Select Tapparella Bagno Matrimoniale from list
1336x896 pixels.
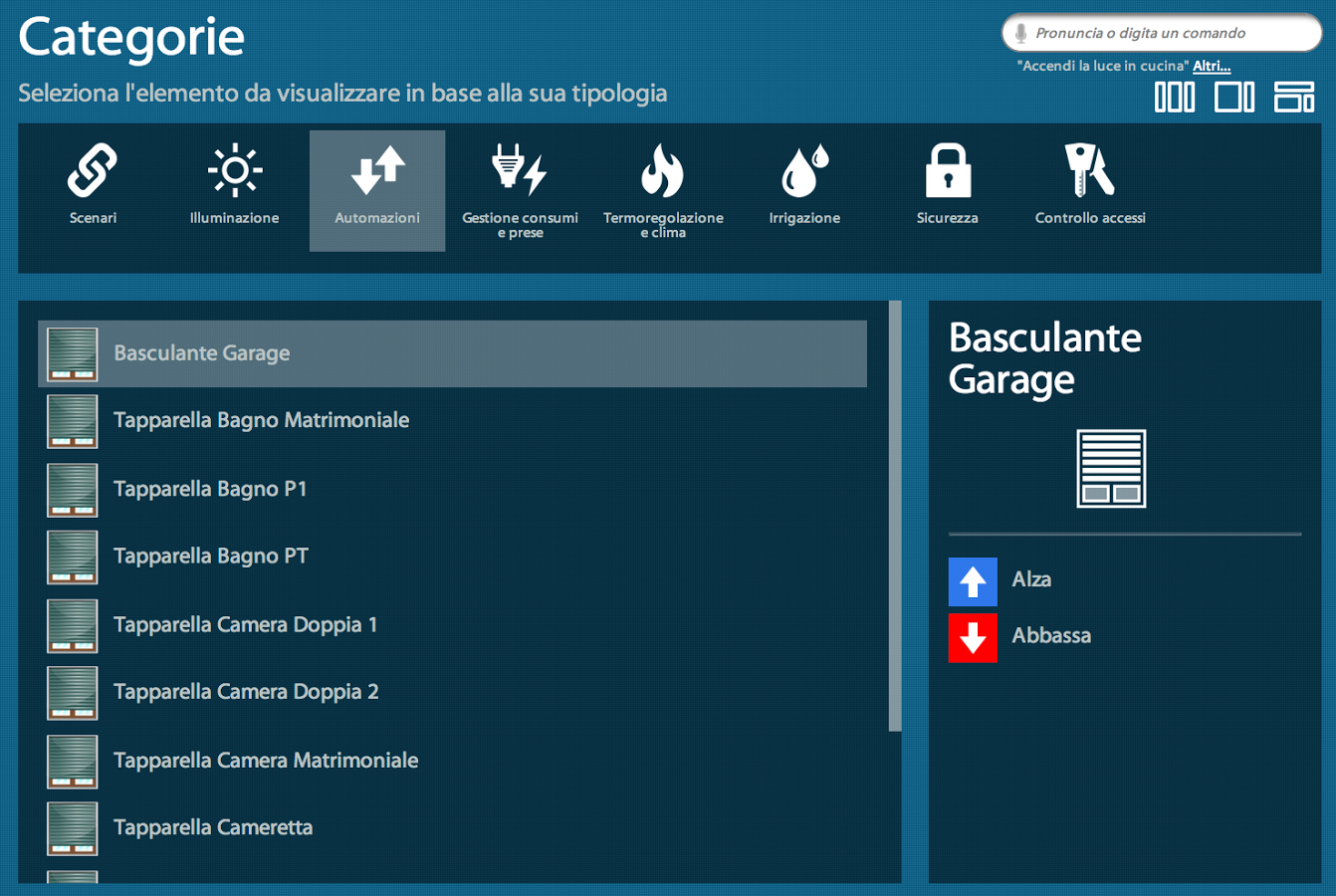coord(261,420)
